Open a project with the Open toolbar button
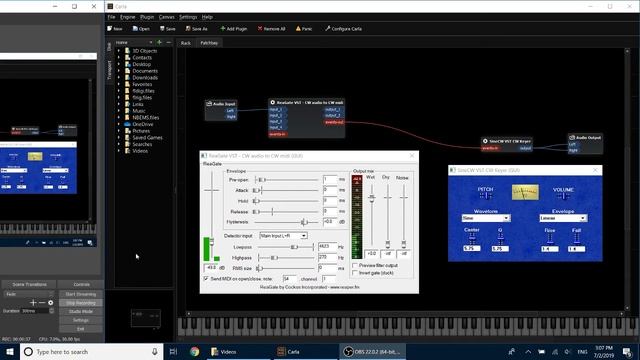 tap(141, 29)
